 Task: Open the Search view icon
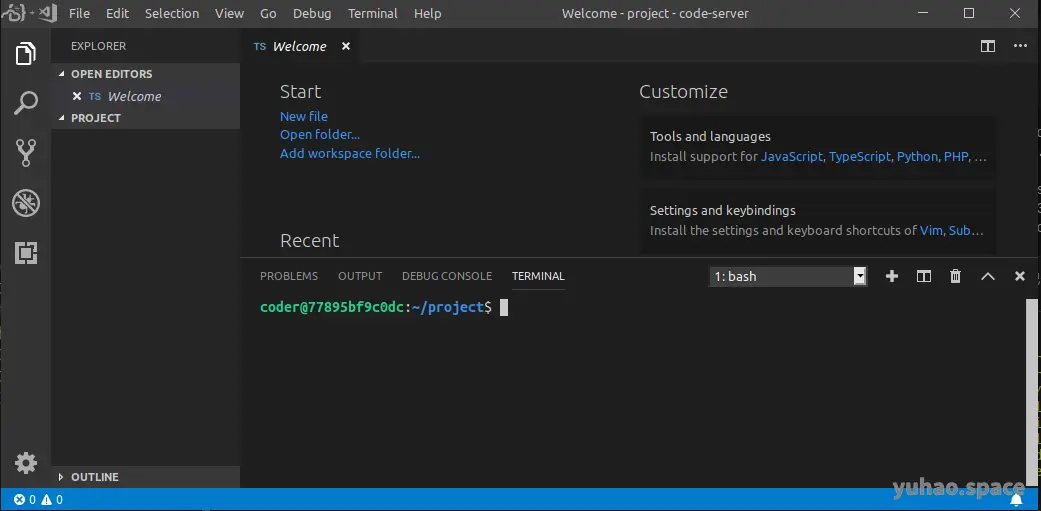click(26, 103)
